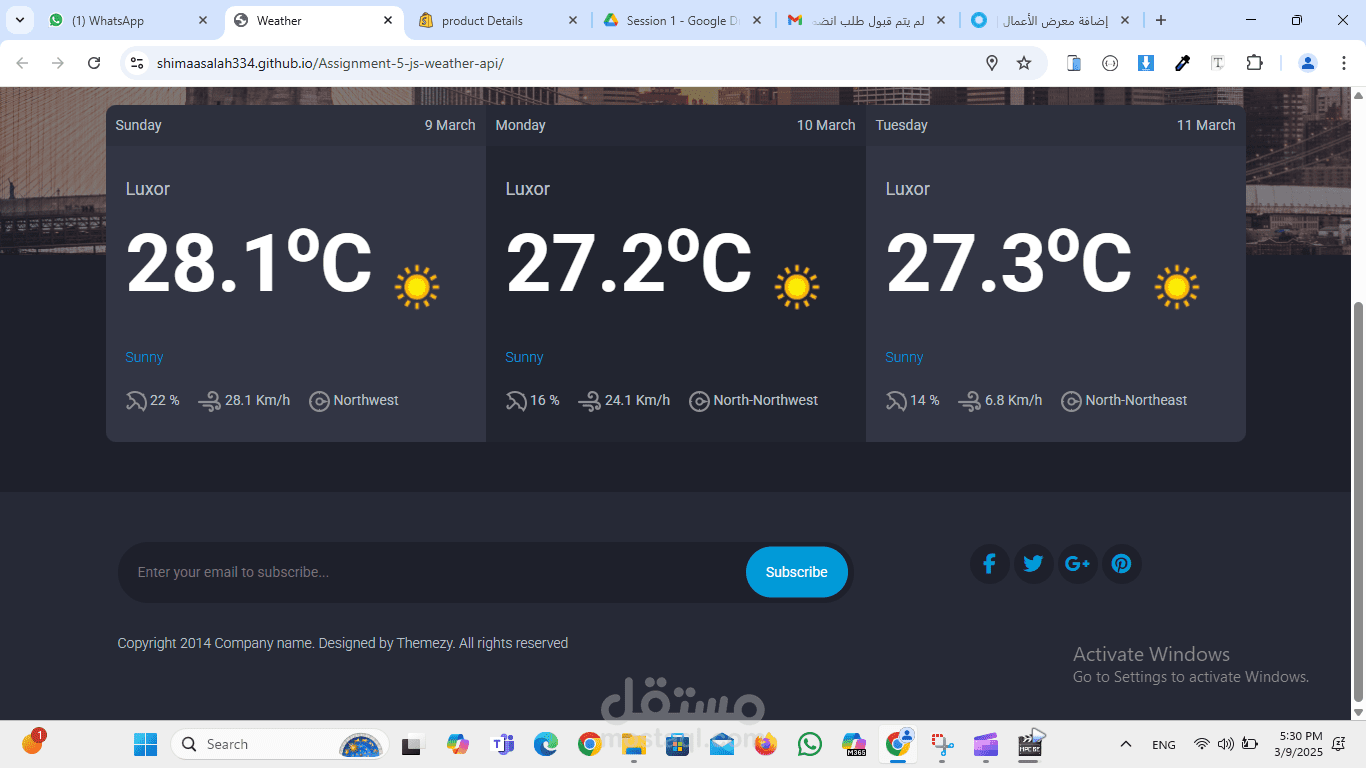The image size is (1366, 768).
Task: Go back to previous page
Action: pyautogui.click(x=22, y=63)
